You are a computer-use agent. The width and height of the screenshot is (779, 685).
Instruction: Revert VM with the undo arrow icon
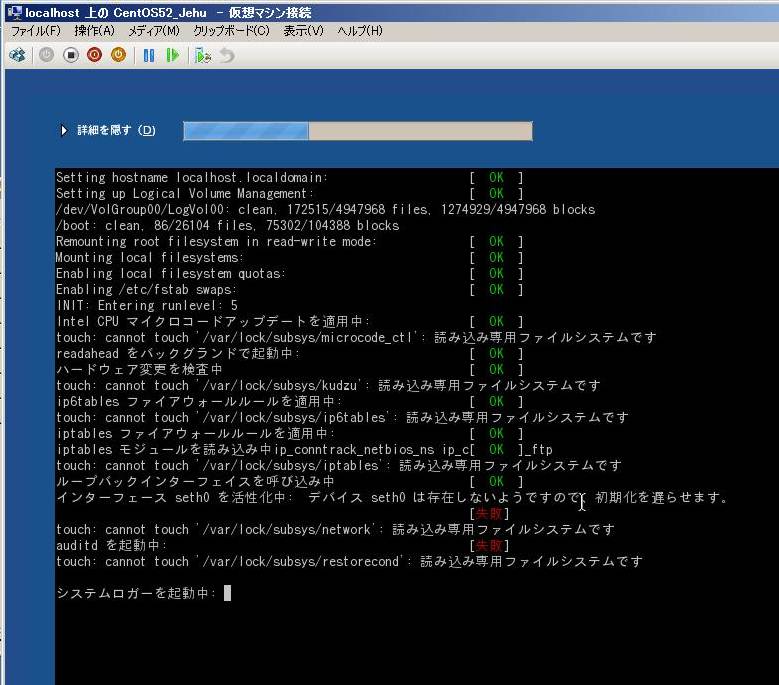(x=227, y=55)
